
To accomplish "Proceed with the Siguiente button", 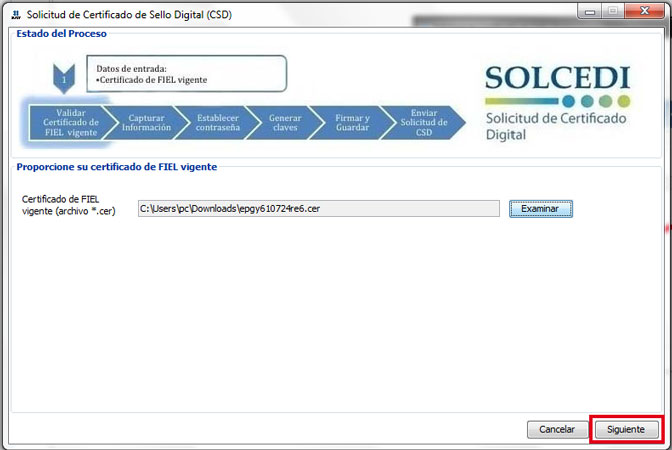I will point(626,429).
